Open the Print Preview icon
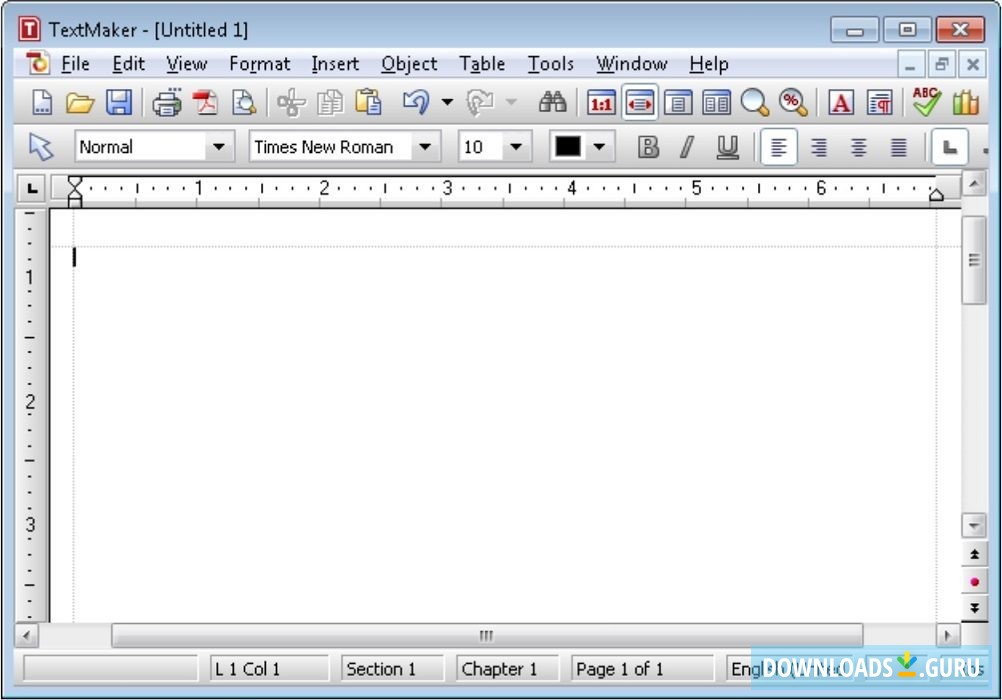 click(243, 102)
